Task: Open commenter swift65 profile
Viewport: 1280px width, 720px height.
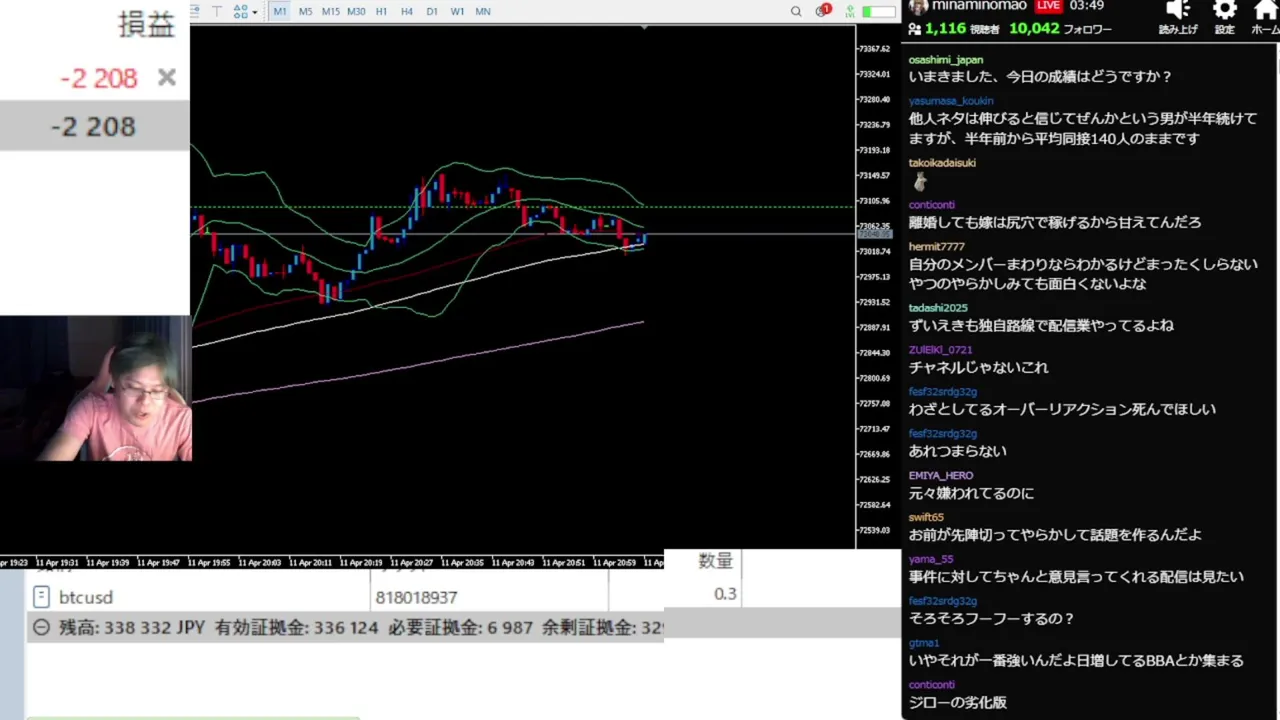Action: pyautogui.click(x=926, y=518)
